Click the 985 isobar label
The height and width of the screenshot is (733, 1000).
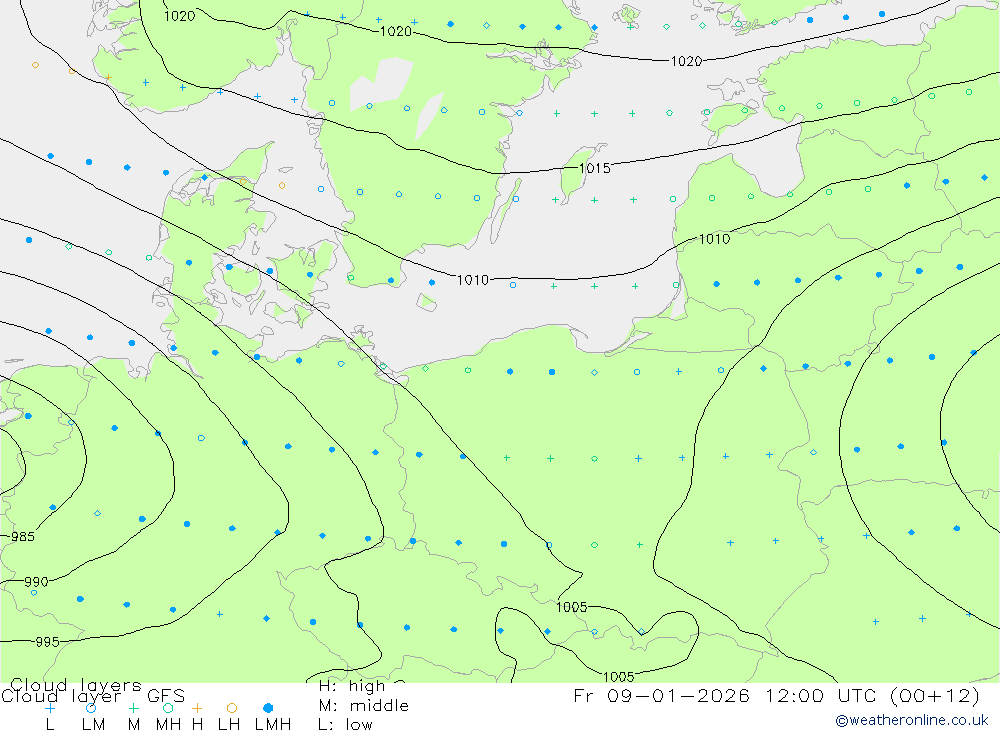coord(23,537)
